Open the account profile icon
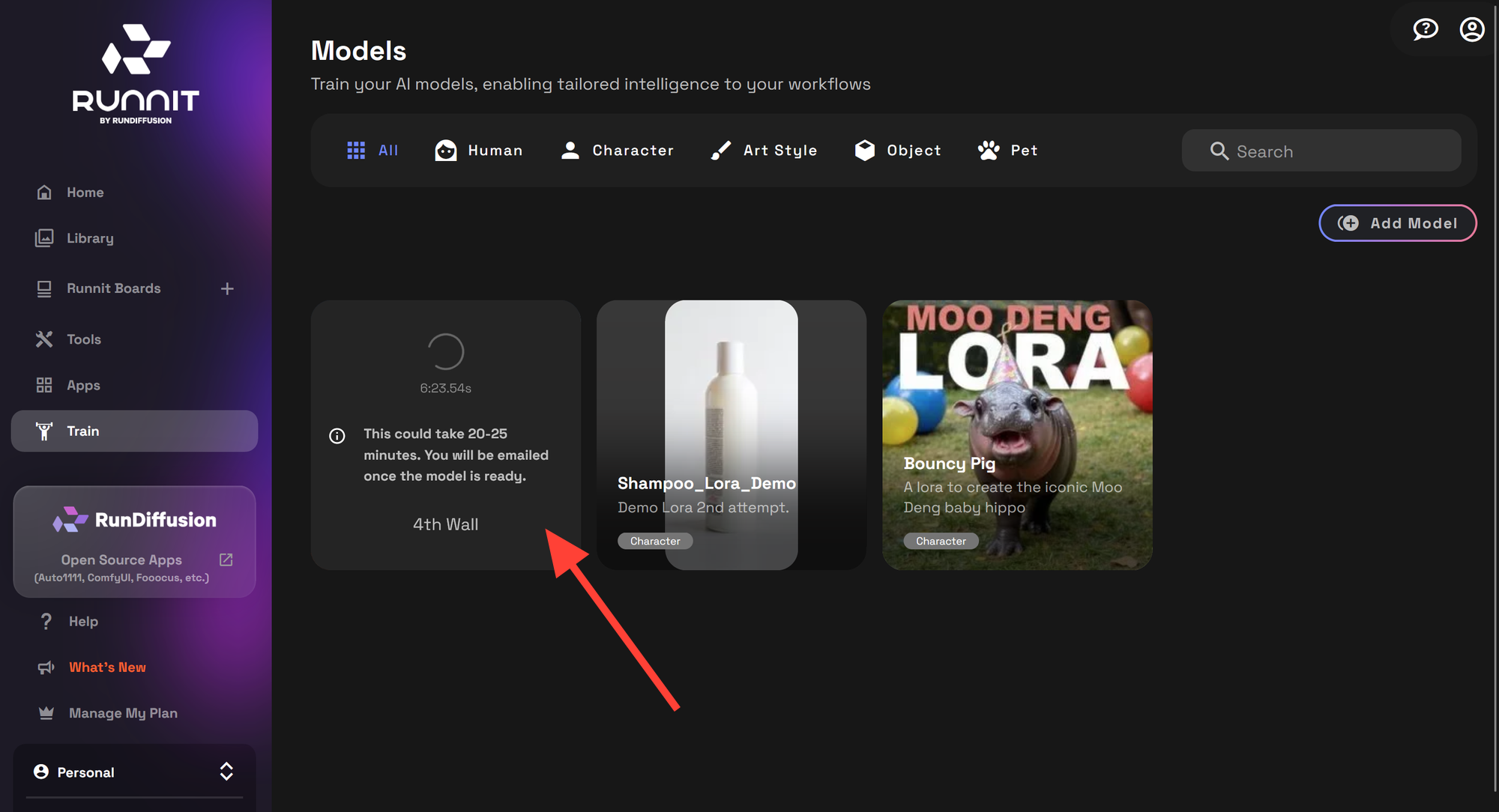This screenshot has height=812, width=1499. tap(1472, 29)
